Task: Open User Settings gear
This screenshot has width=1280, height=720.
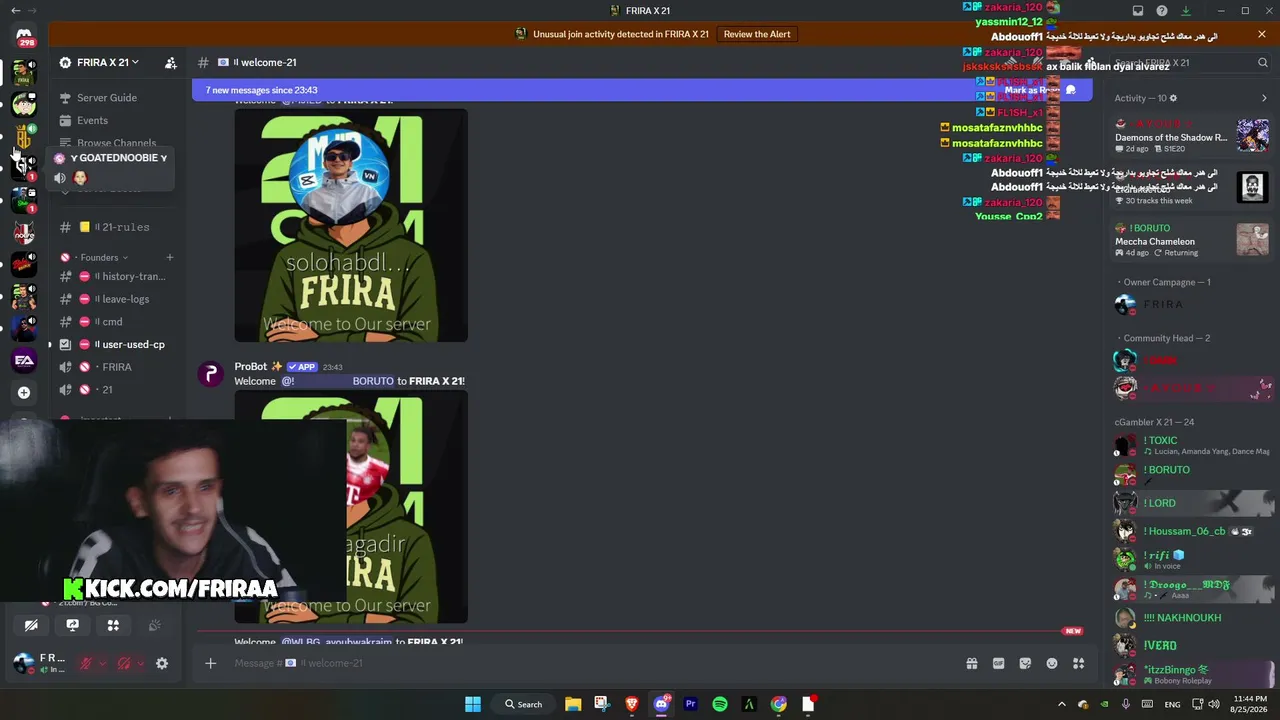Action: [162, 663]
